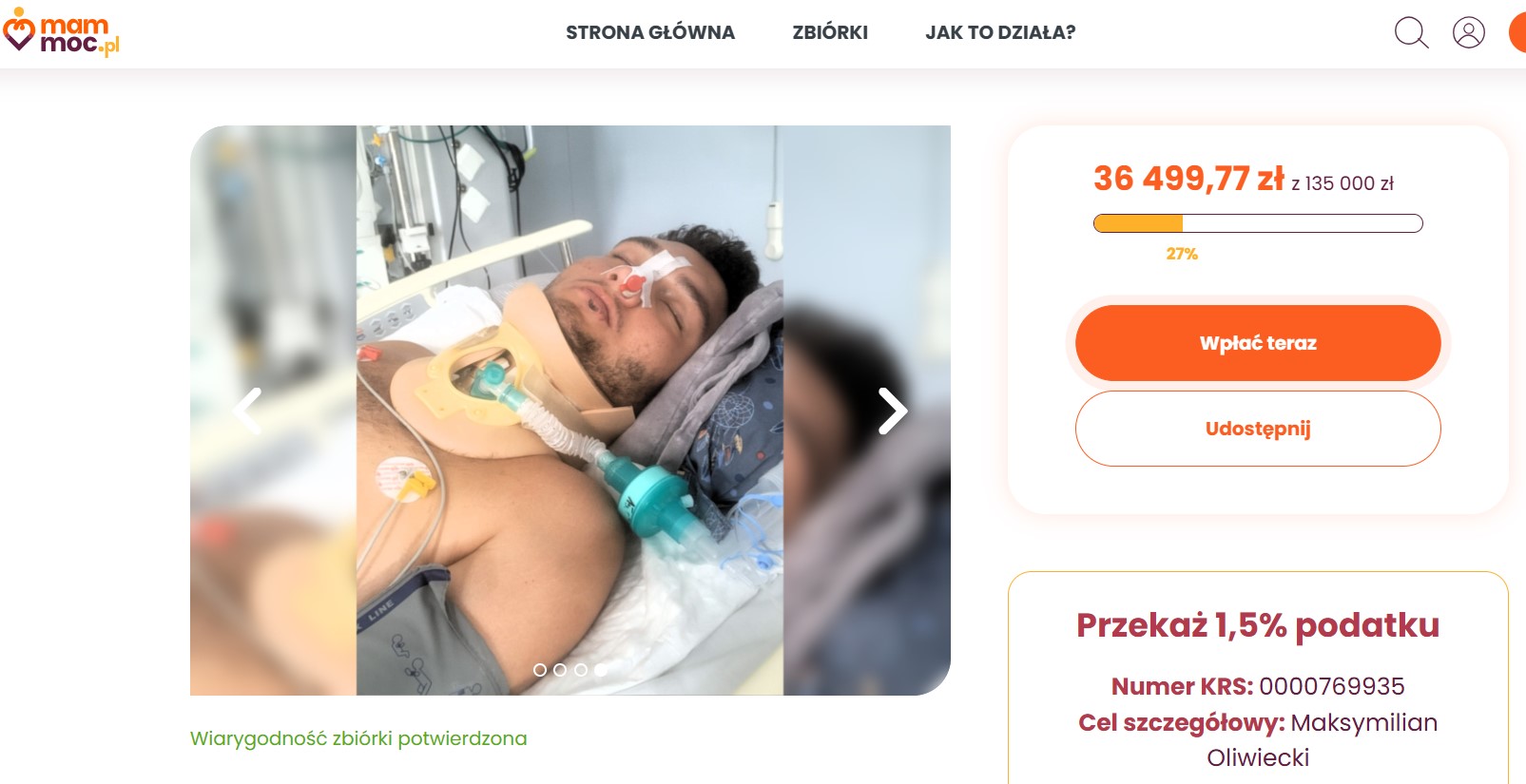Open the user account profile icon
The width and height of the screenshot is (1526, 784).
(x=1469, y=32)
